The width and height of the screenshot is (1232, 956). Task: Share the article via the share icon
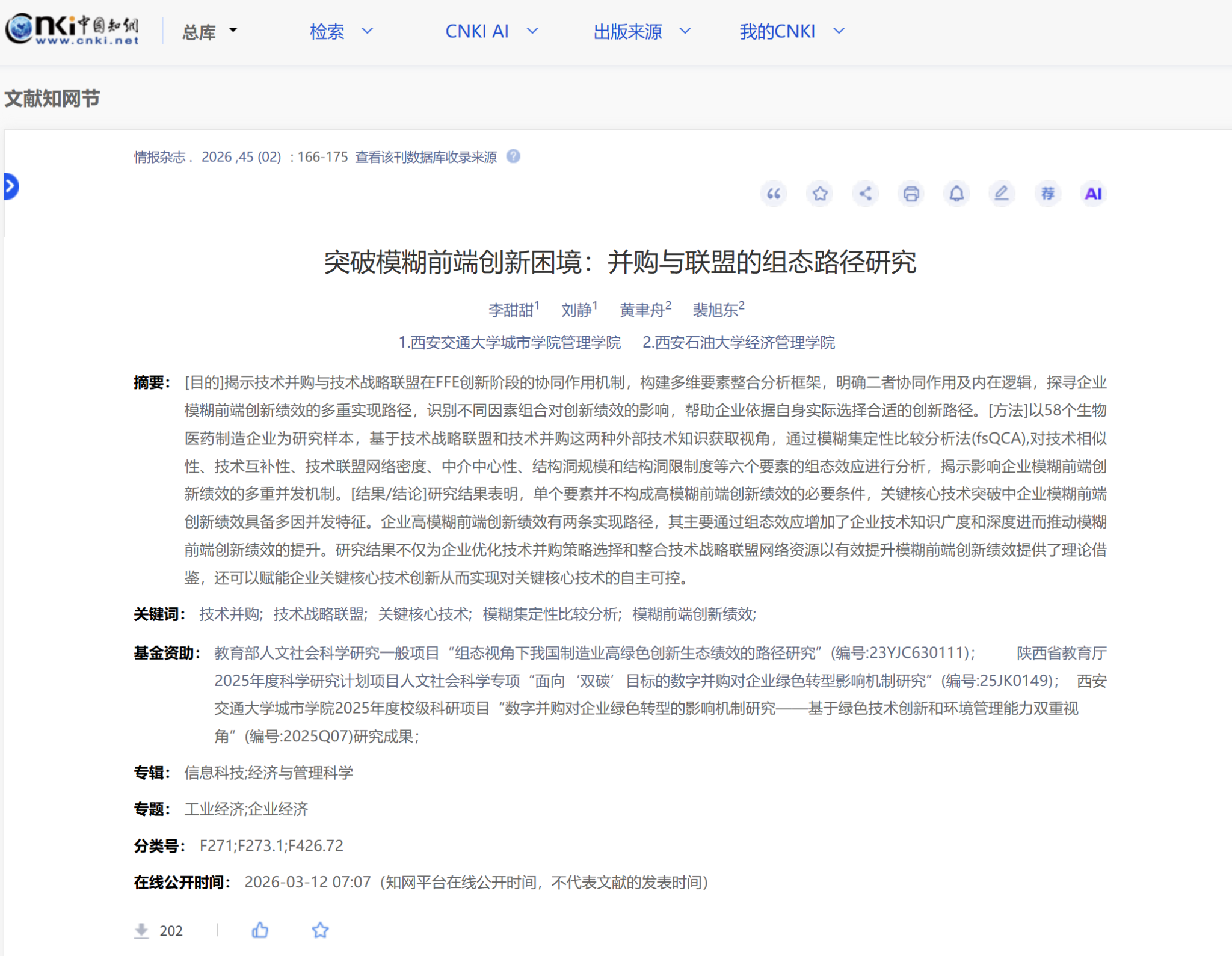coord(865,194)
